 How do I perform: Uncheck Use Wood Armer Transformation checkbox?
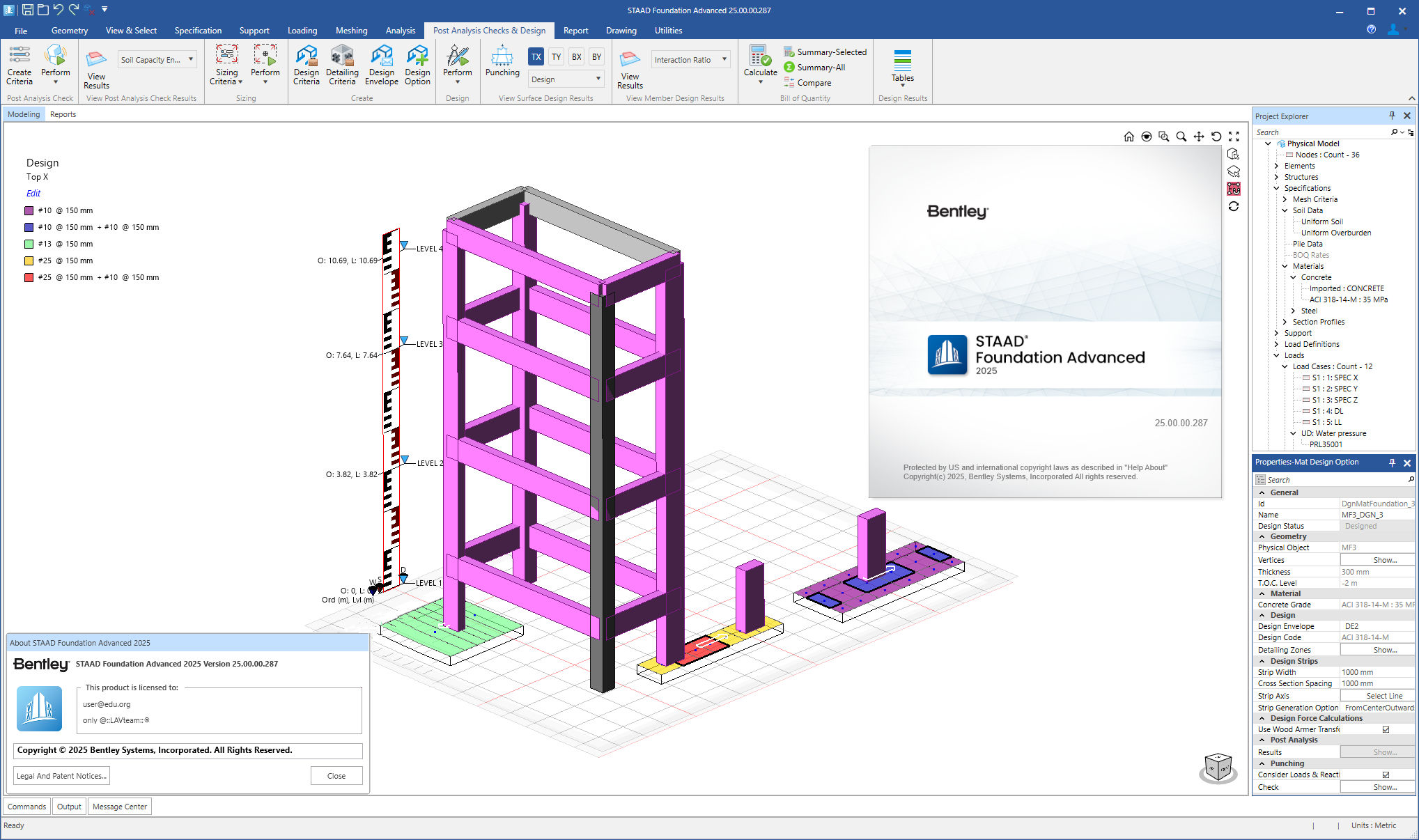point(1386,729)
